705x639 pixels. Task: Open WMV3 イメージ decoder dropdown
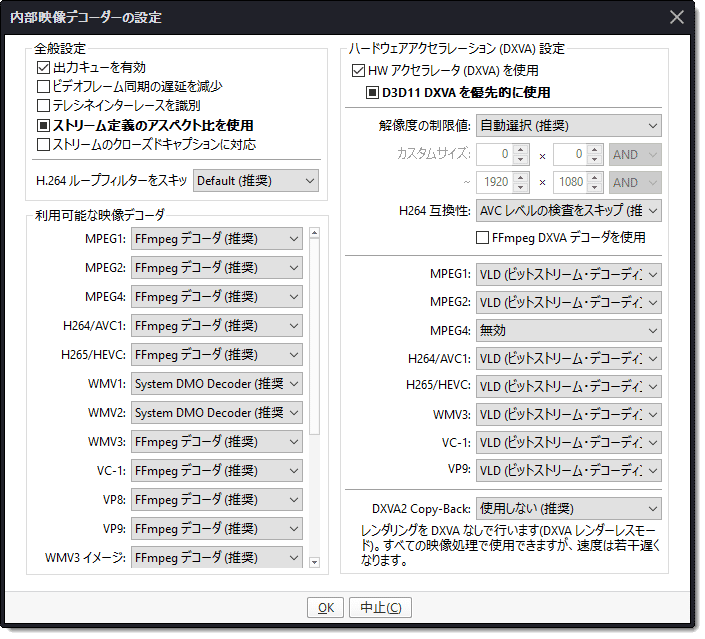tap(217, 557)
